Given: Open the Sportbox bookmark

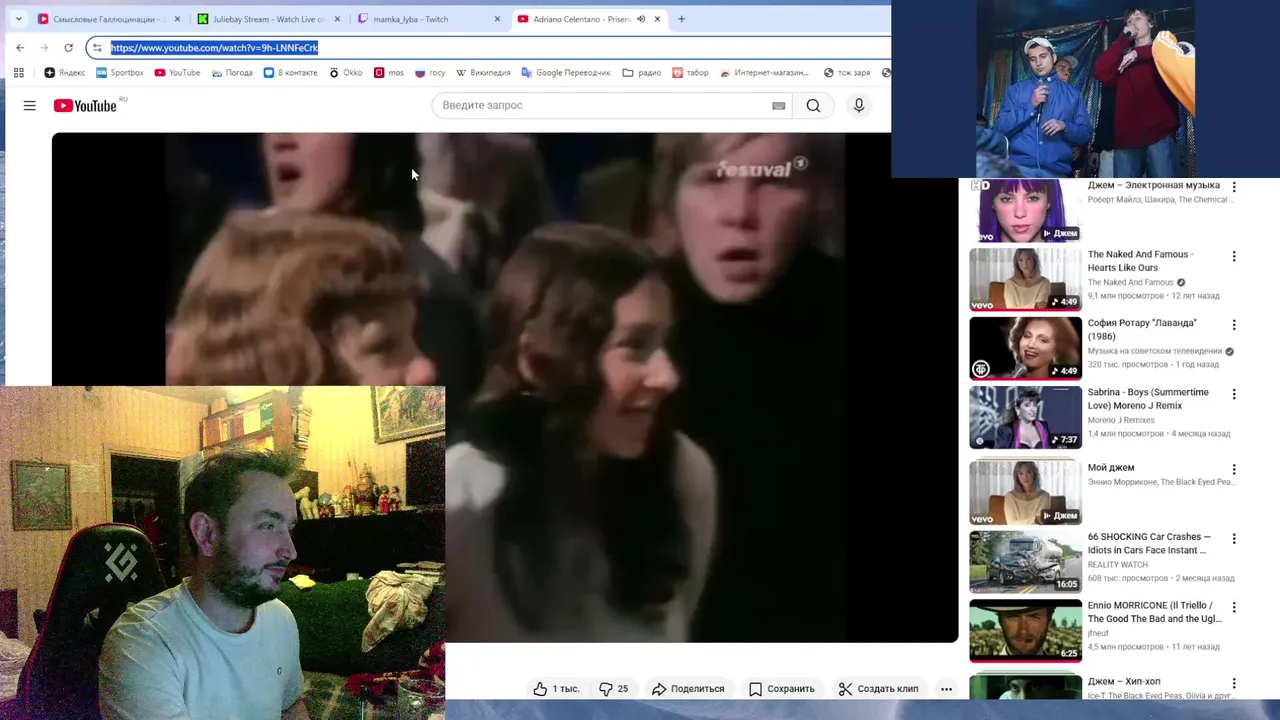Looking at the screenshot, I should [x=120, y=72].
